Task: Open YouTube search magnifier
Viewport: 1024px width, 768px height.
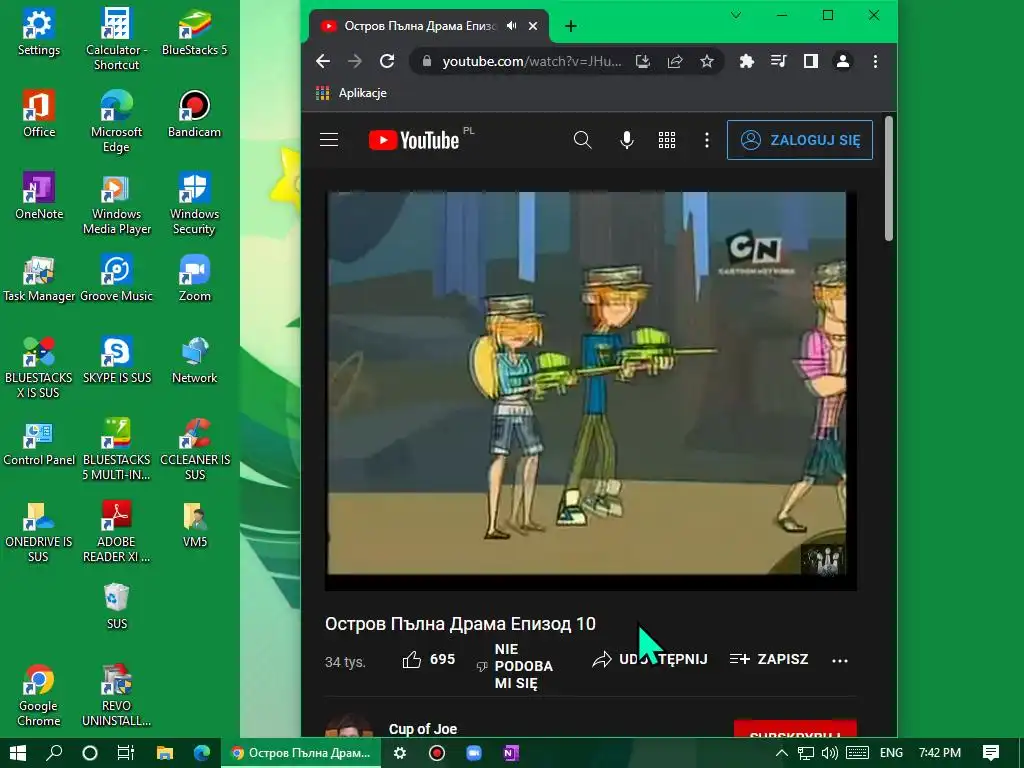Action: [582, 140]
